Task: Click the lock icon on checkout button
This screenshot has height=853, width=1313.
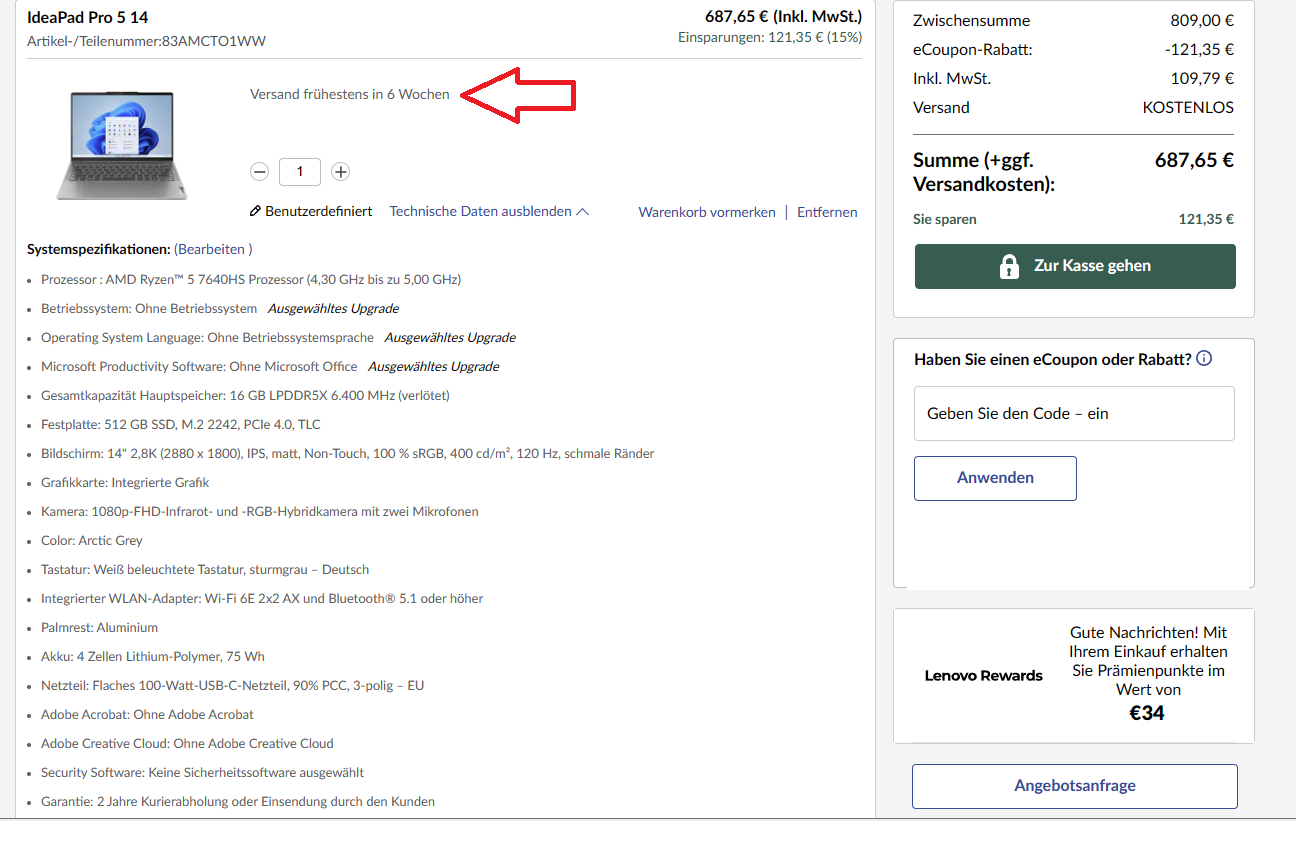Action: pos(1010,266)
